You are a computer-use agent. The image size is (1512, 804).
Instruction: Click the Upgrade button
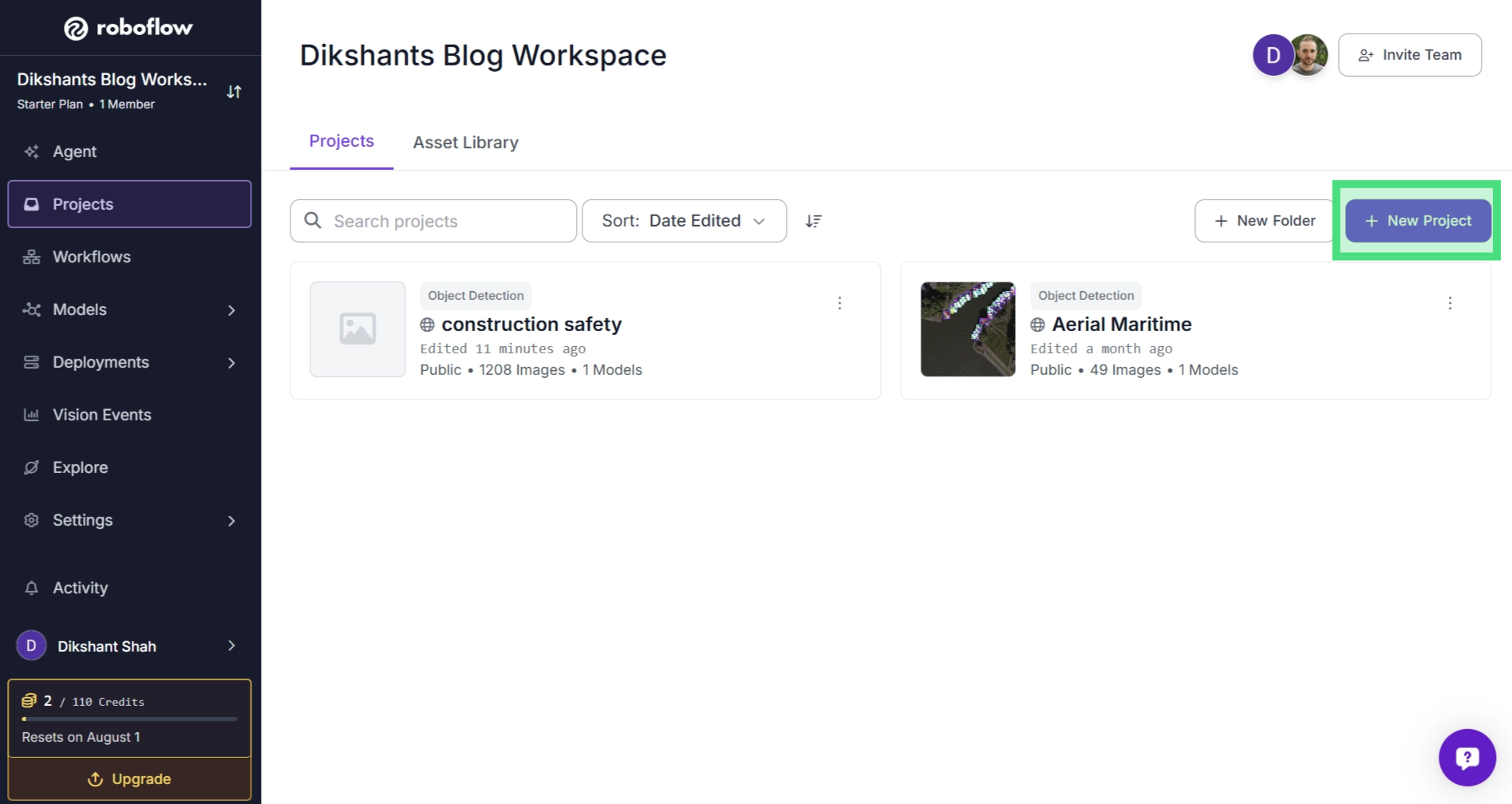click(129, 778)
